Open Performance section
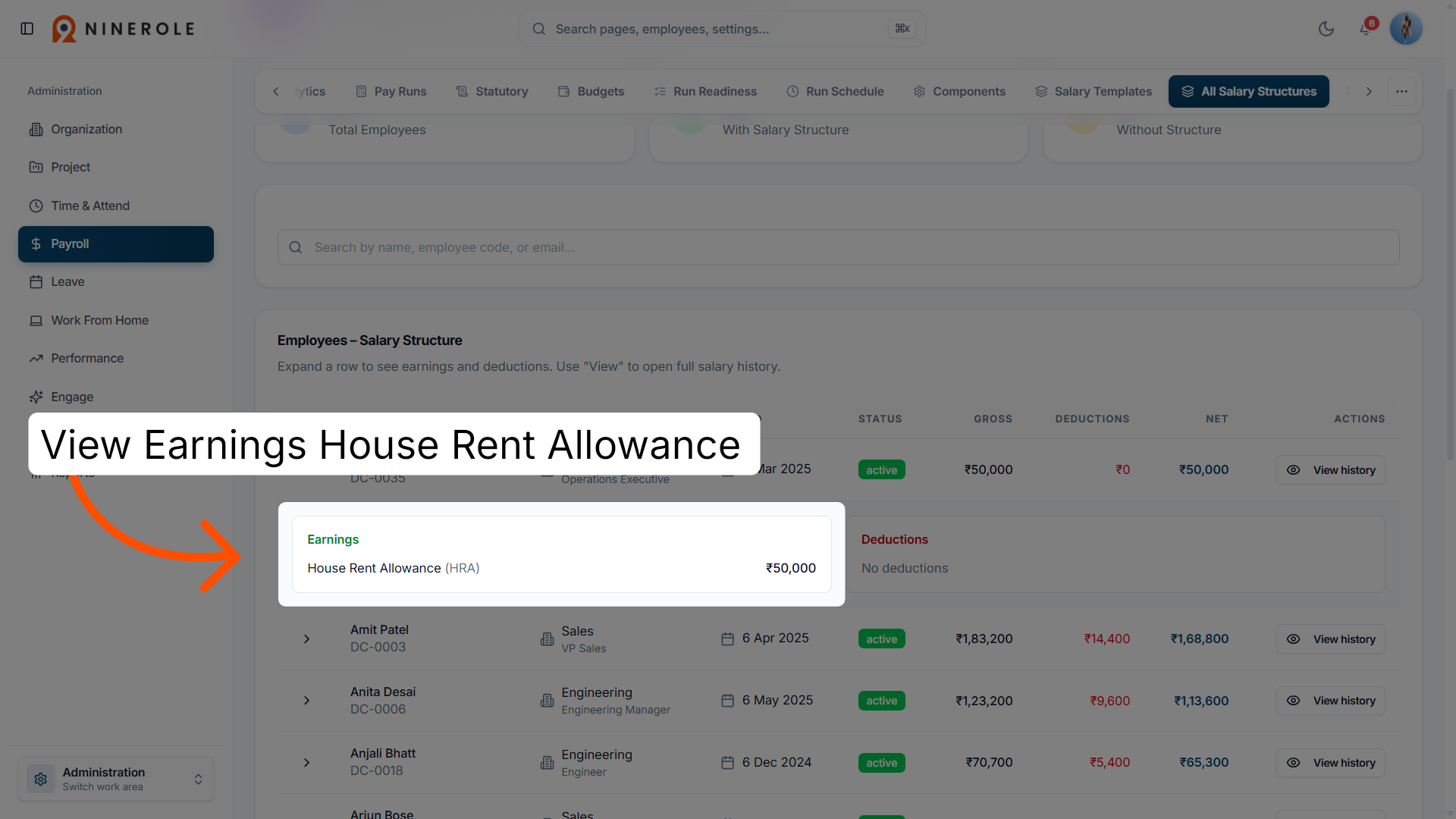Viewport: 1456px width, 819px height. 116,358
